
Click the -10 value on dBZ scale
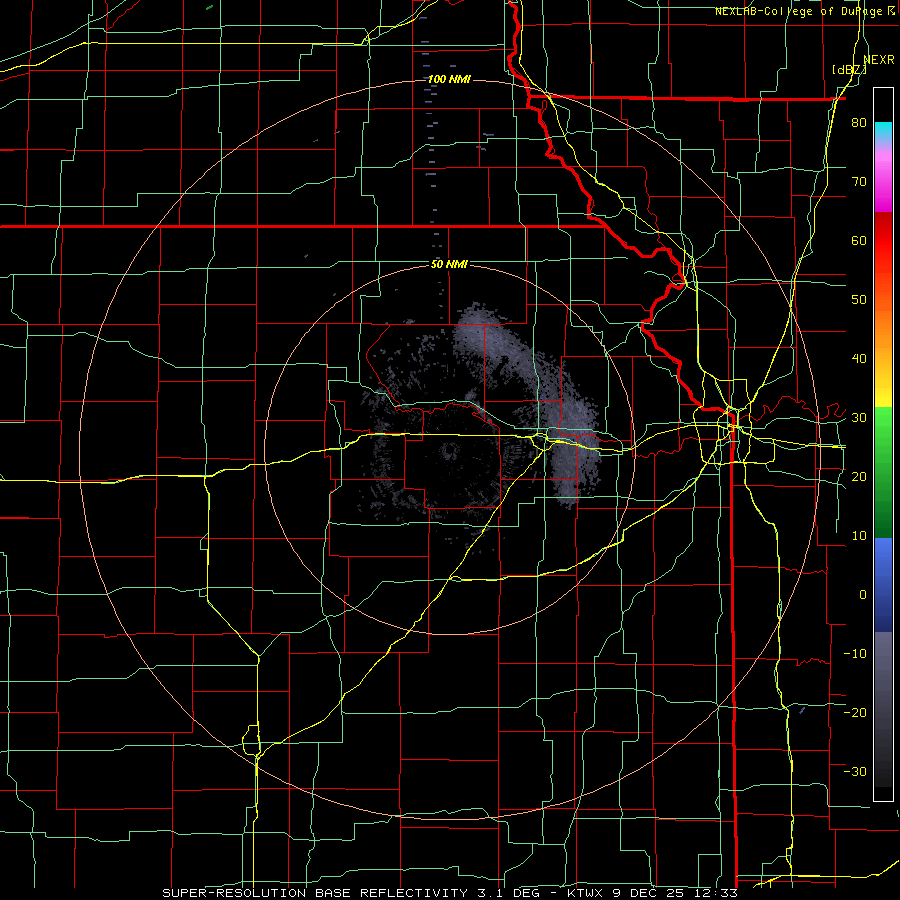point(855,654)
